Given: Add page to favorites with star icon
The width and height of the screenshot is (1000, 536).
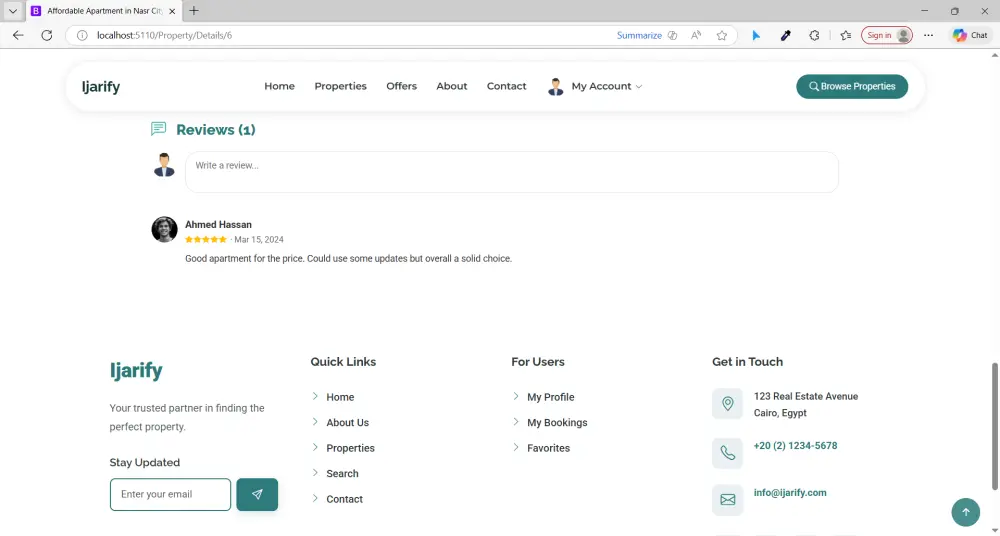Looking at the screenshot, I should [721, 35].
